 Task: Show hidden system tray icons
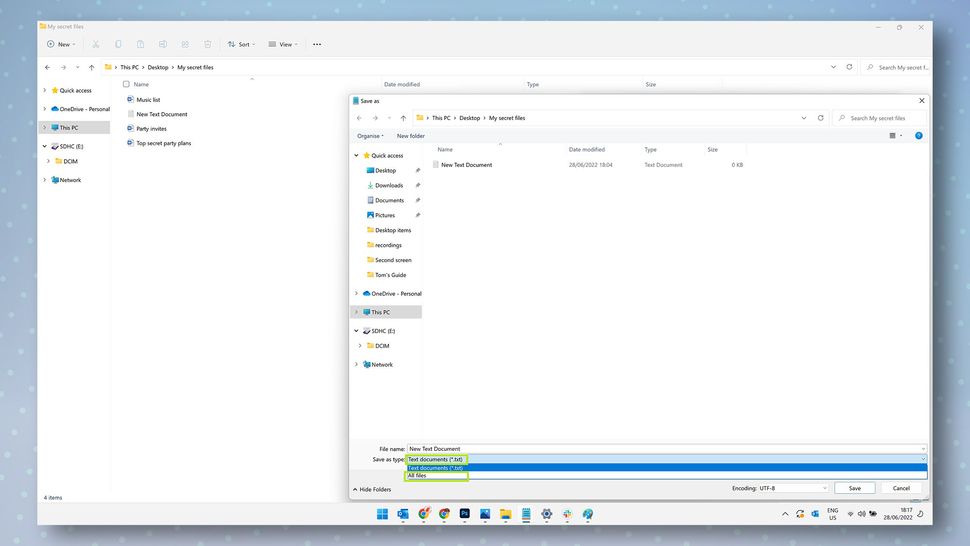click(785, 514)
